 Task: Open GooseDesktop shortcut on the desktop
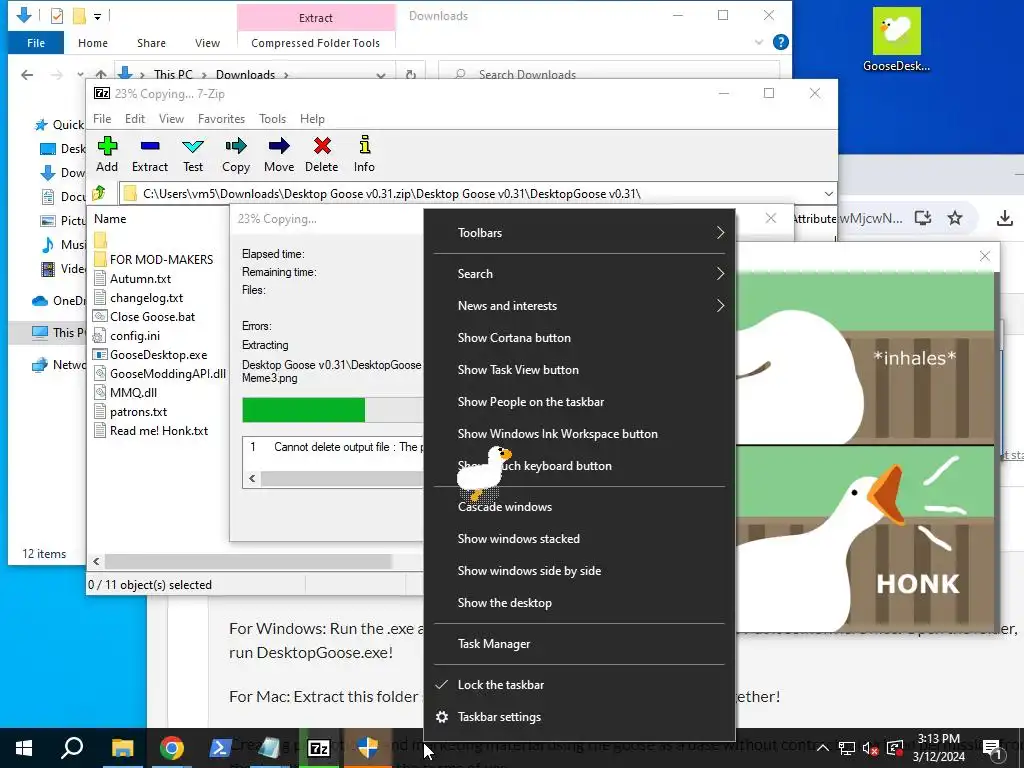pos(897,39)
